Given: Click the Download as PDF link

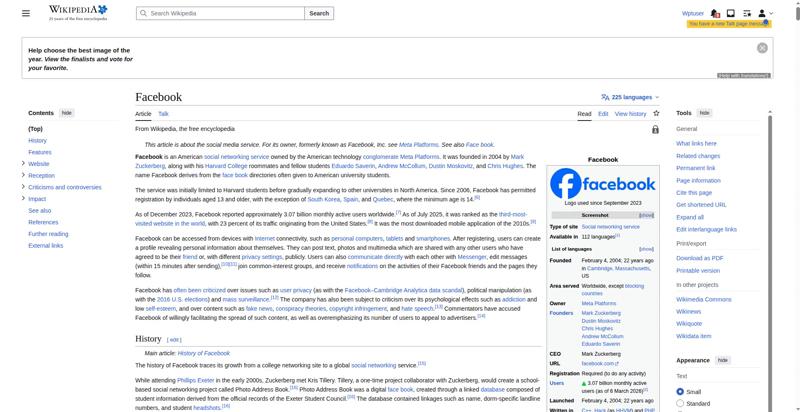Looking at the screenshot, I should click(699, 258).
